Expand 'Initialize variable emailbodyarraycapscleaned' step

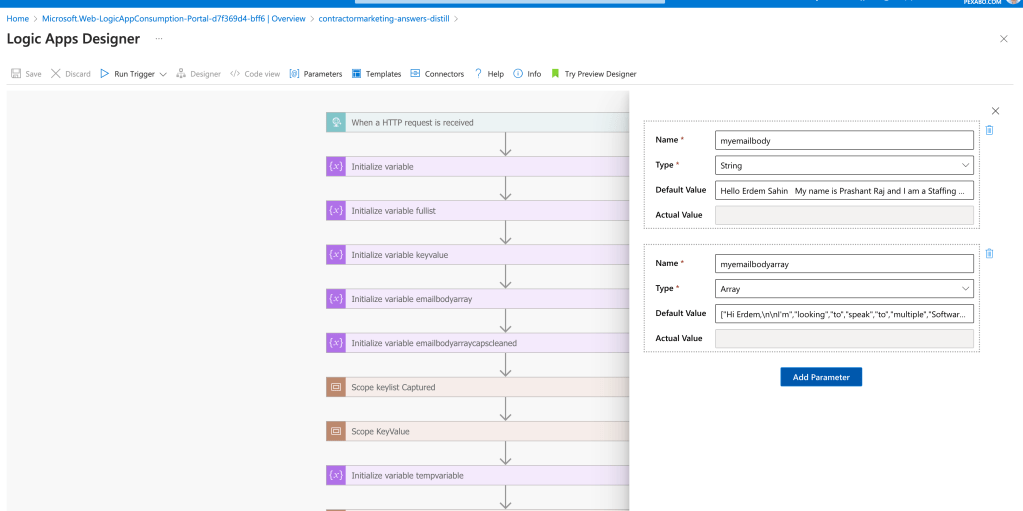[478, 343]
